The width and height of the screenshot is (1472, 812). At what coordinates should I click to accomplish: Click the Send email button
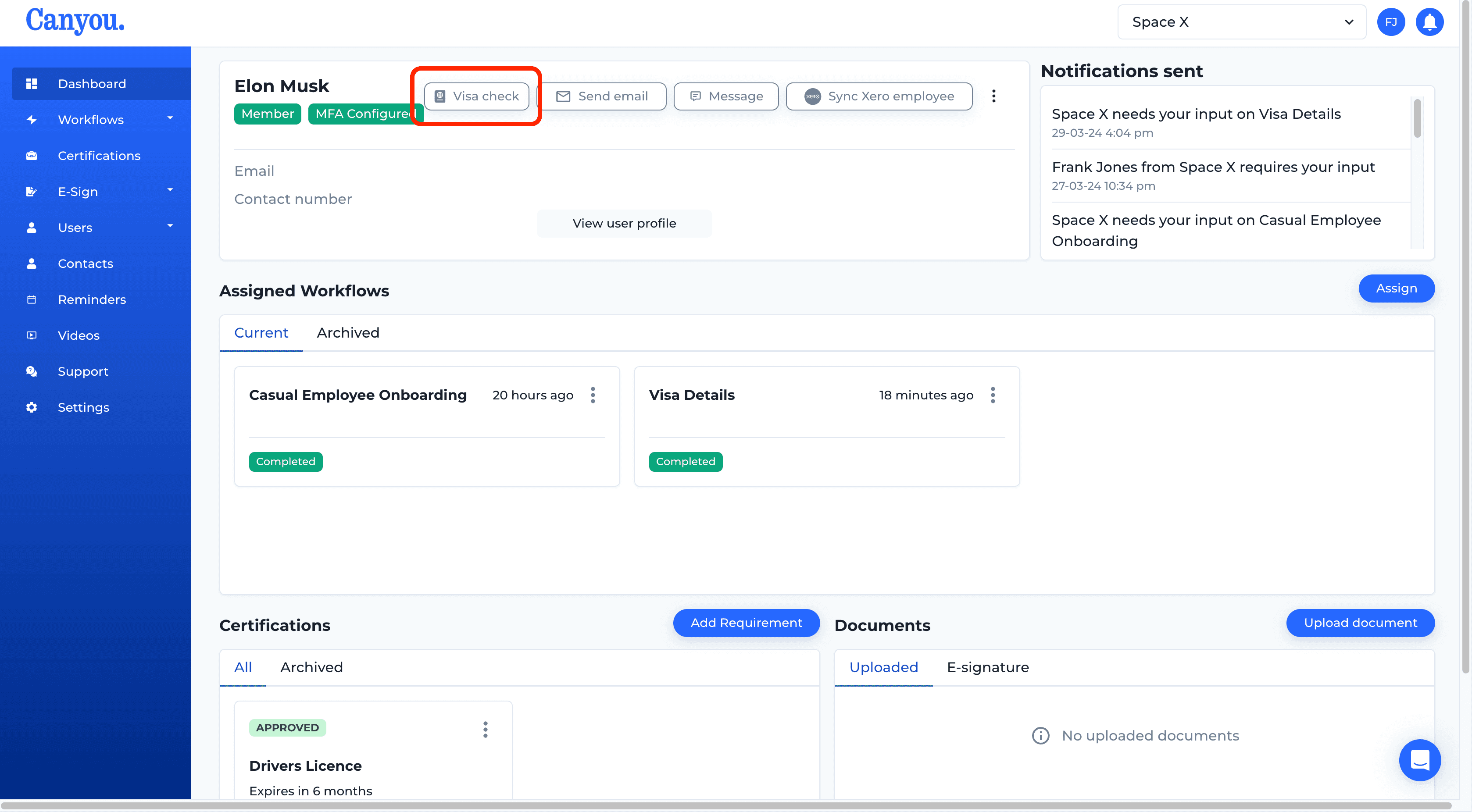point(602,96)
